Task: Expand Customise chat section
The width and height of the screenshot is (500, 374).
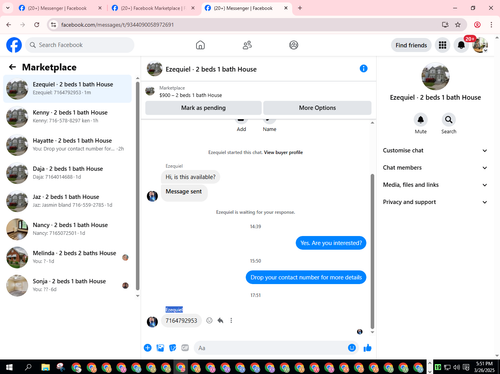Action: tap(435, 150)
